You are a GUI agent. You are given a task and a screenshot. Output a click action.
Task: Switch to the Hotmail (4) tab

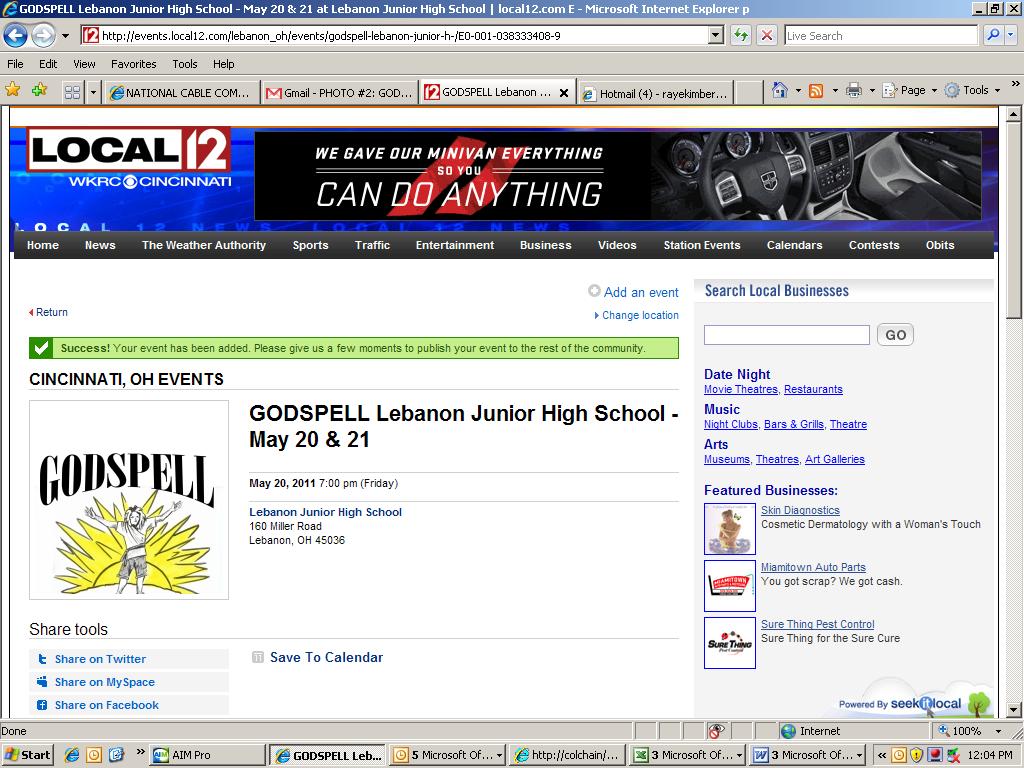(656, 93)
